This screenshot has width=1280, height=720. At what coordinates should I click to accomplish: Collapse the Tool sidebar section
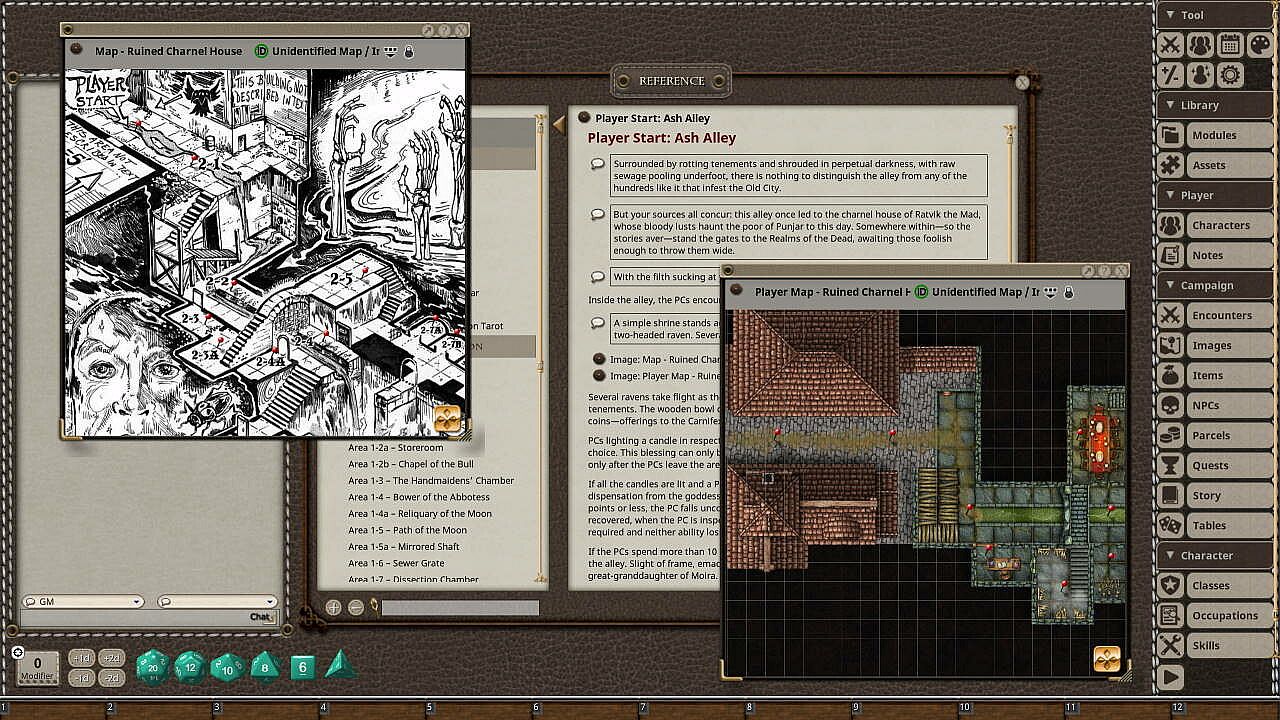pos(1215,15)
